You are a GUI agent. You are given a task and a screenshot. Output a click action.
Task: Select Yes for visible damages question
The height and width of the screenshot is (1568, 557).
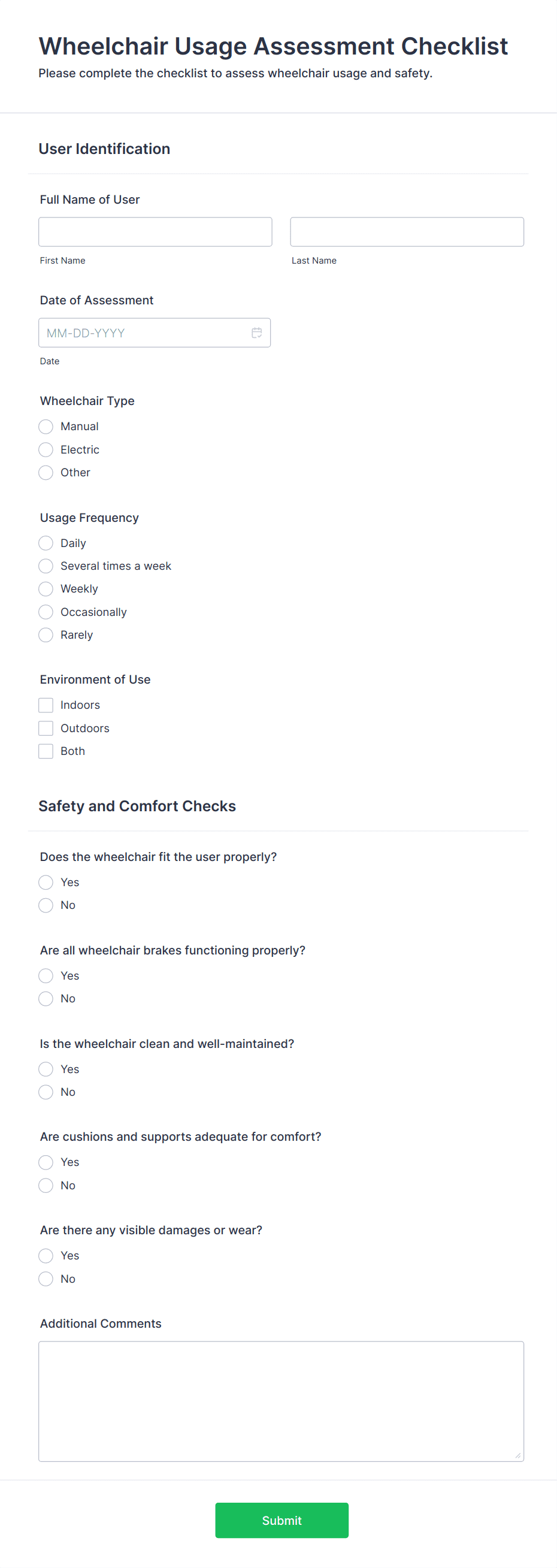pos(46,1255)
